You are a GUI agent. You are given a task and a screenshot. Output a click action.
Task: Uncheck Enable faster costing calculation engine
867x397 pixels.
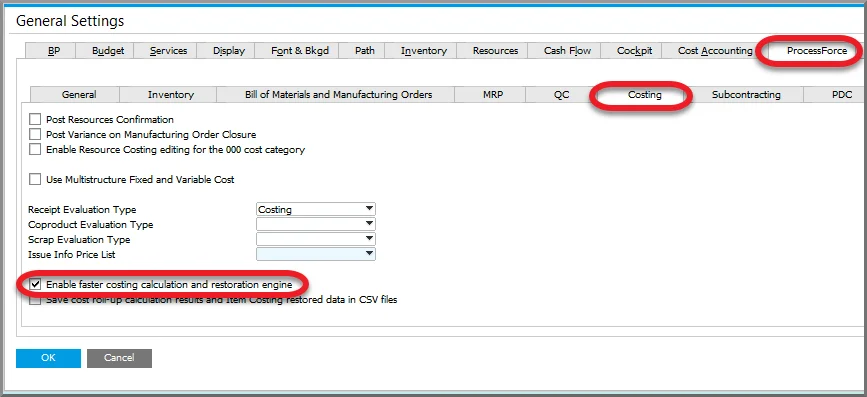(x=35, y=285)
